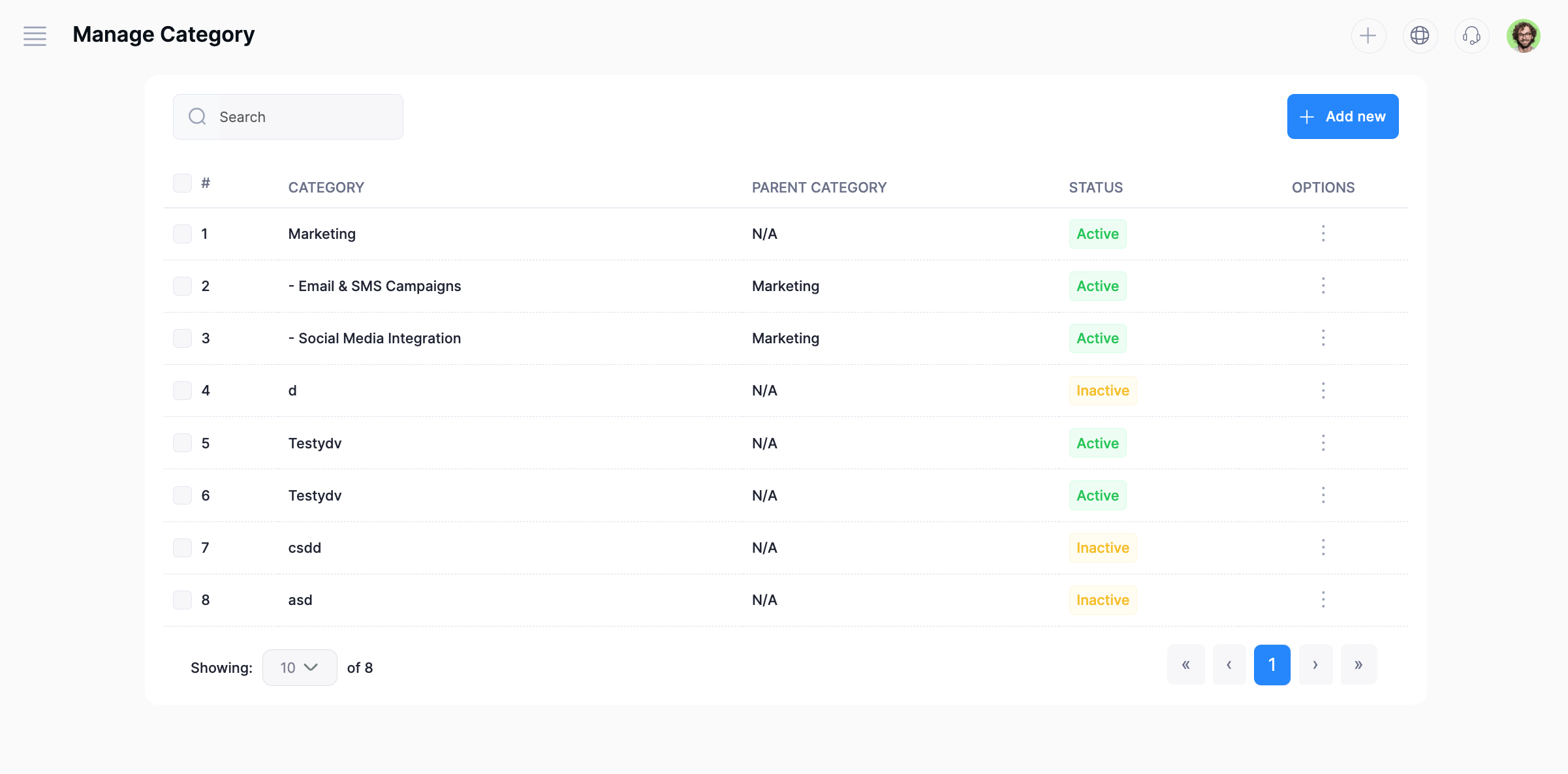
Task: Tick the checkbox for row 8 asd
Action: [x=182, y=600]
